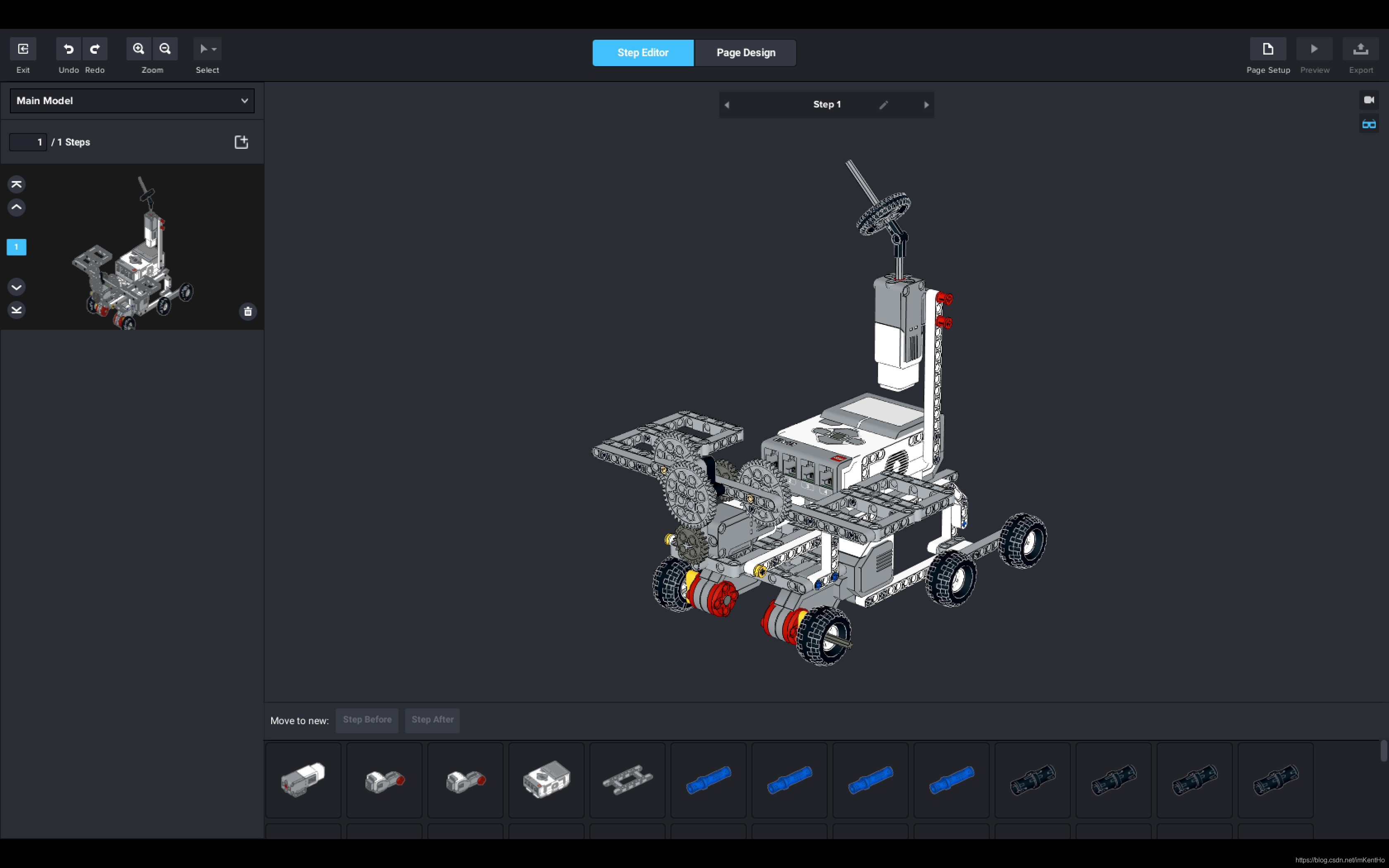Click the Zoom out magnifier

pyautogui.click(x=165, y=49)
